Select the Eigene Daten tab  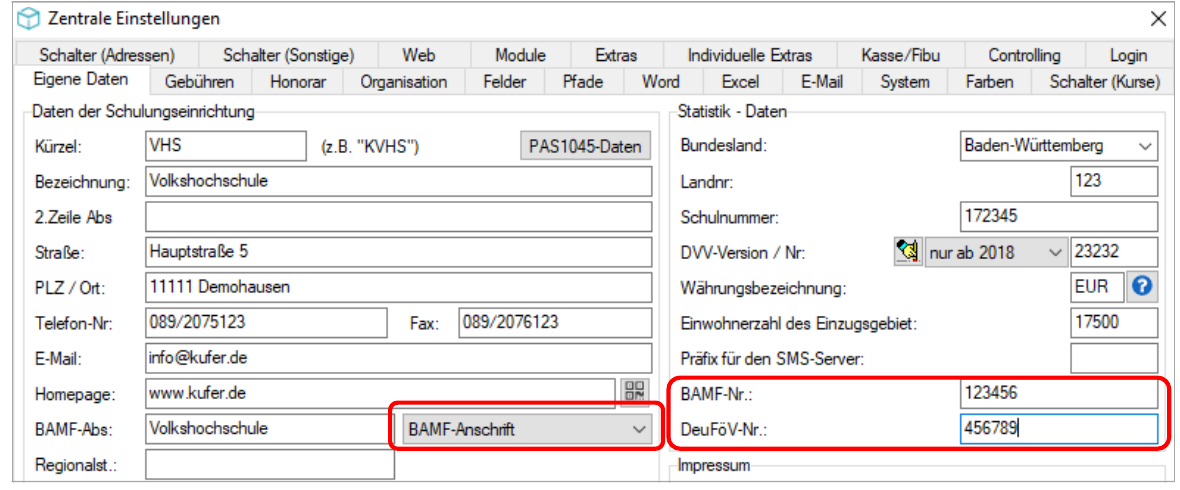[x=81, y=79]
